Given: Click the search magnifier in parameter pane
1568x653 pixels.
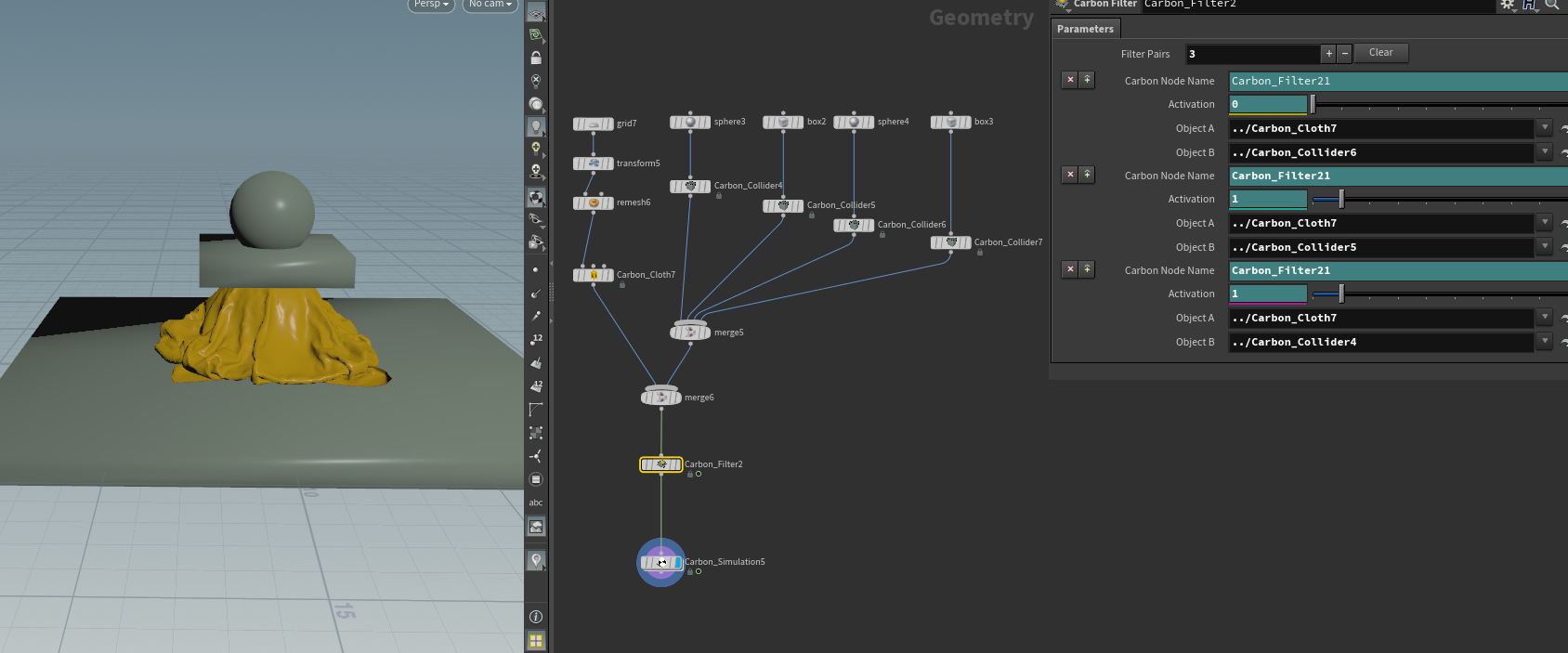Looking at the screenshot, I should (1551, 5).
